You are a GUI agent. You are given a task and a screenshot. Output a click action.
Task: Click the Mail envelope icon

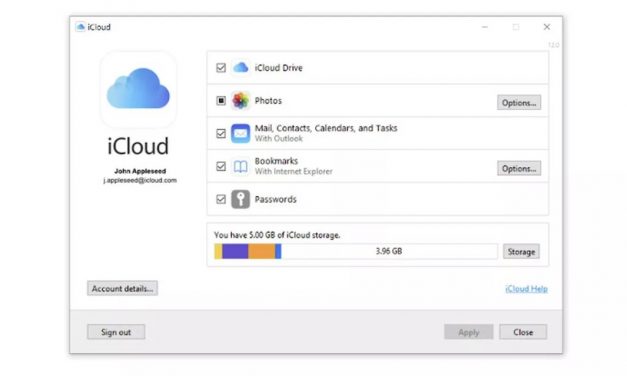(240, 133)
